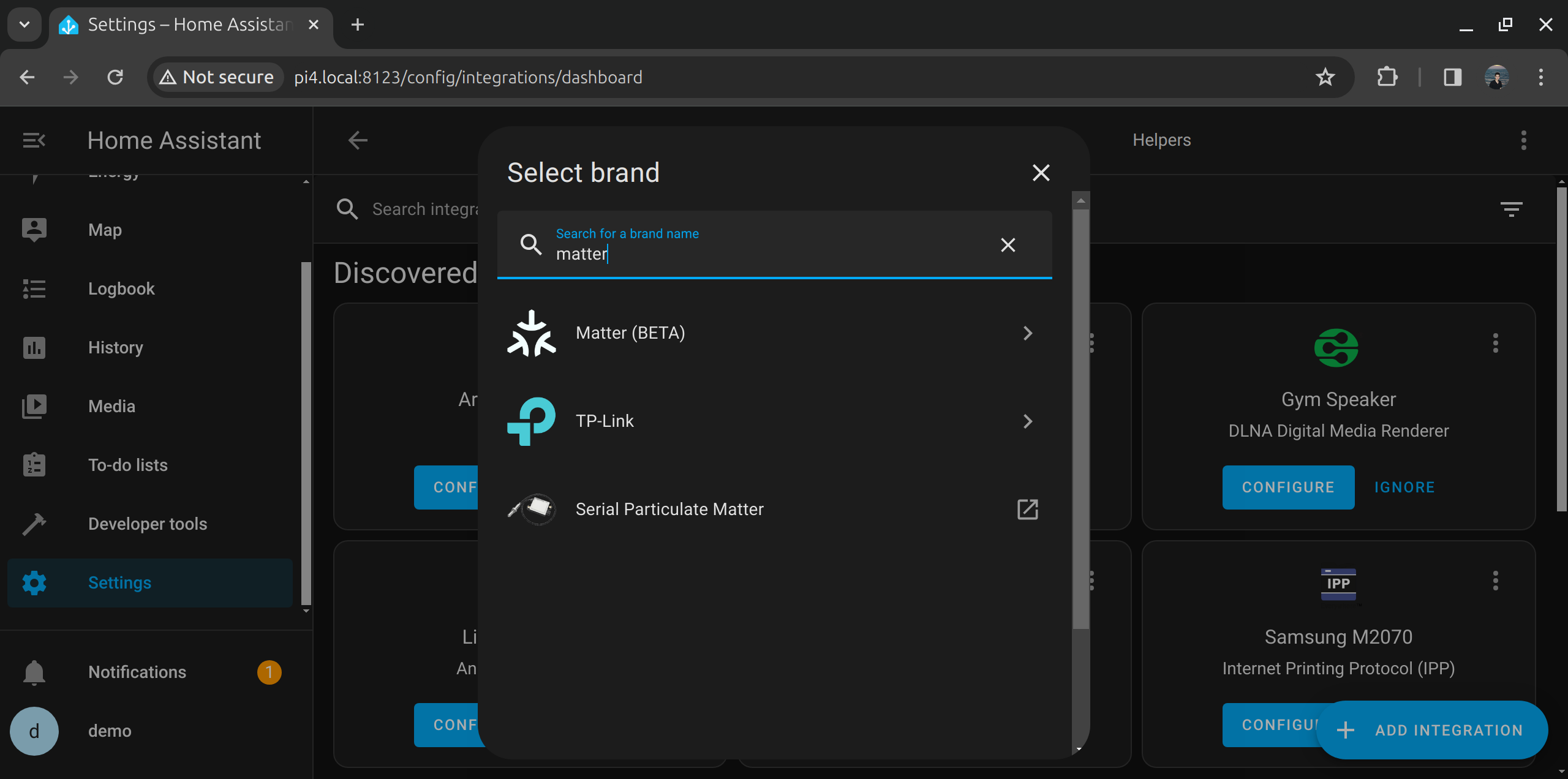The image size is (1568, 779).
Task: Open History from the sidebar icon
Action: (x=34, y=347)
